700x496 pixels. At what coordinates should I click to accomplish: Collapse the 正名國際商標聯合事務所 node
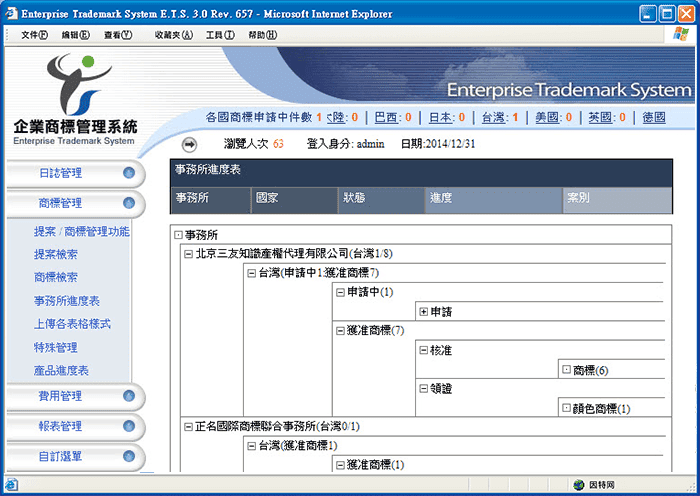coord(188,426)
